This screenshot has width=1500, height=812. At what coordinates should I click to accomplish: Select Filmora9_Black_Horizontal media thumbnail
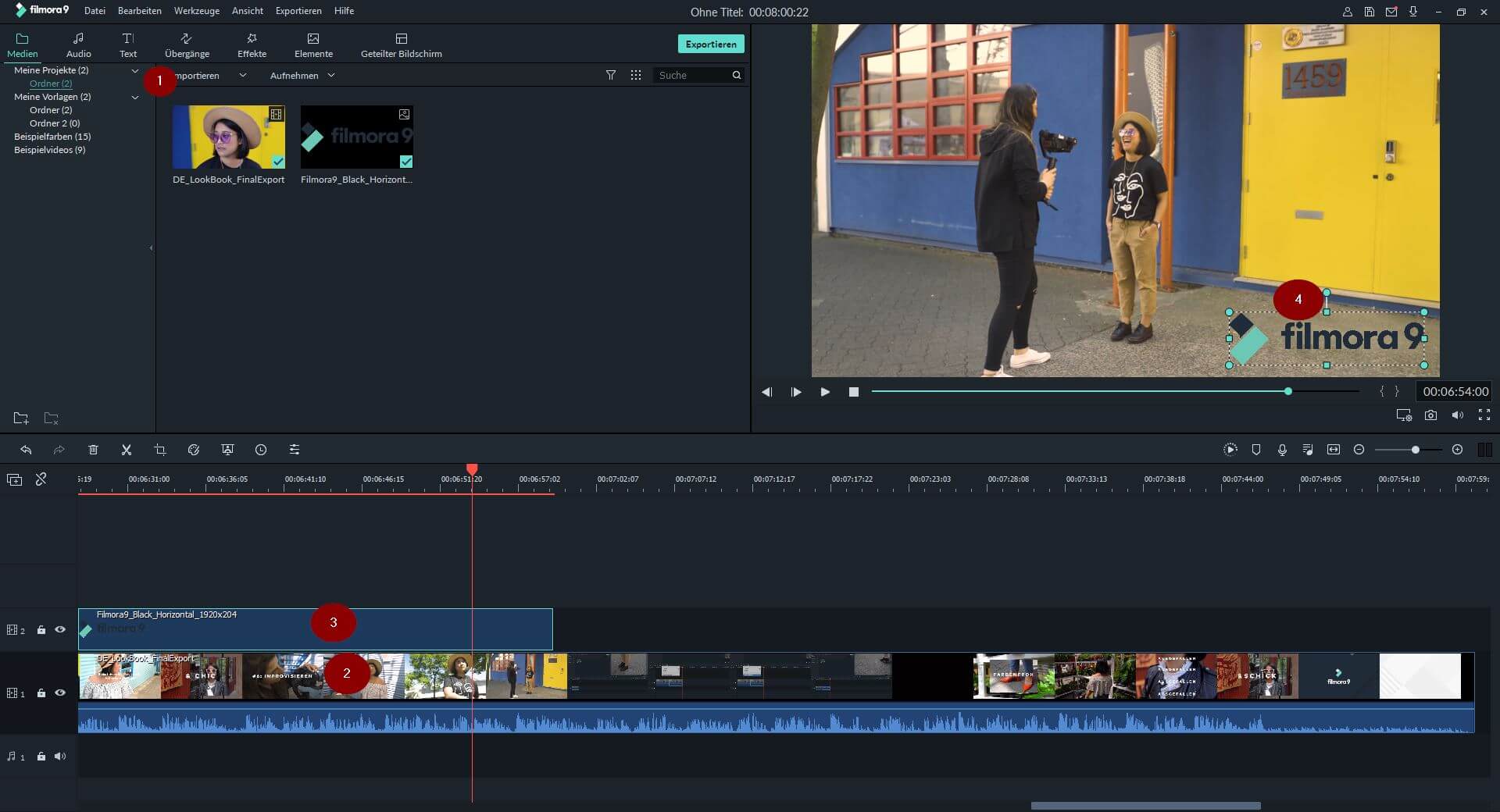[x=357, y=137]
